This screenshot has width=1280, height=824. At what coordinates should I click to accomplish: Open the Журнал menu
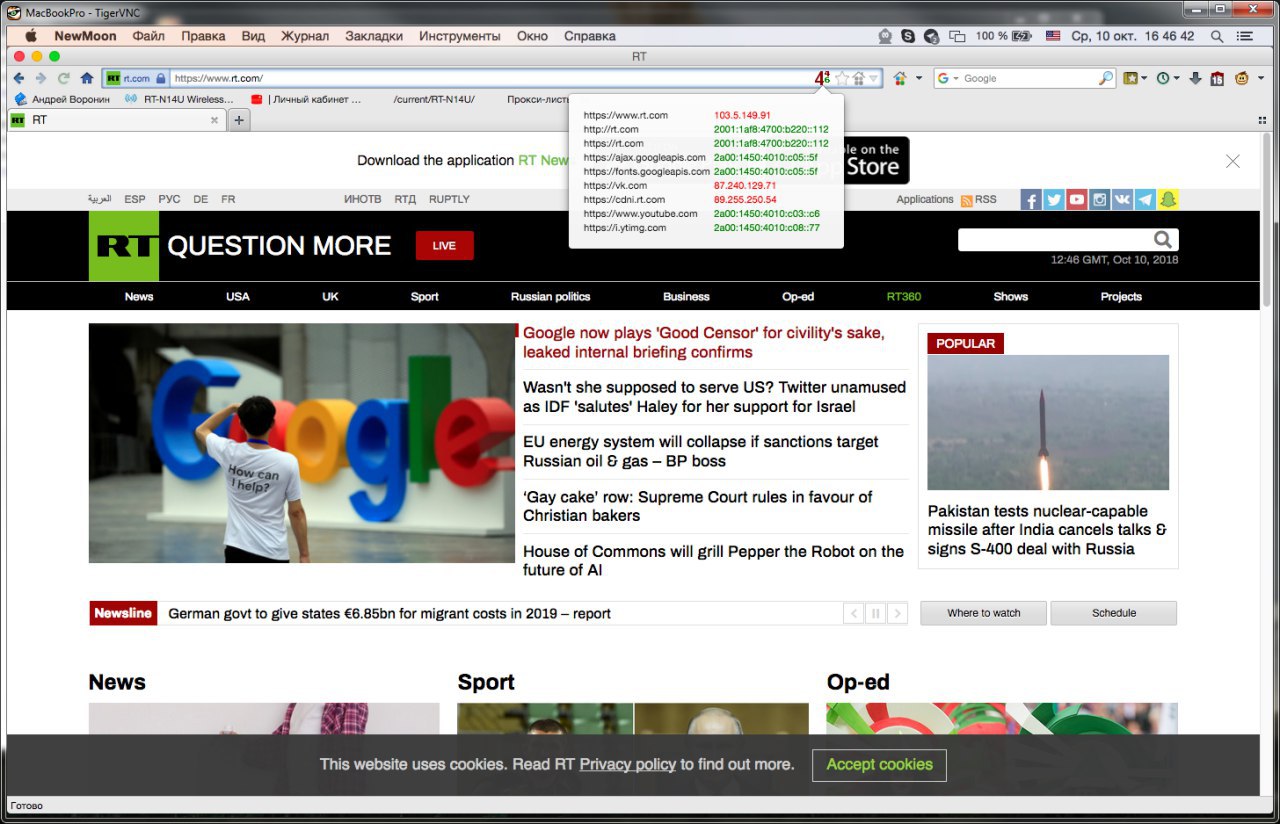[305, 36]
